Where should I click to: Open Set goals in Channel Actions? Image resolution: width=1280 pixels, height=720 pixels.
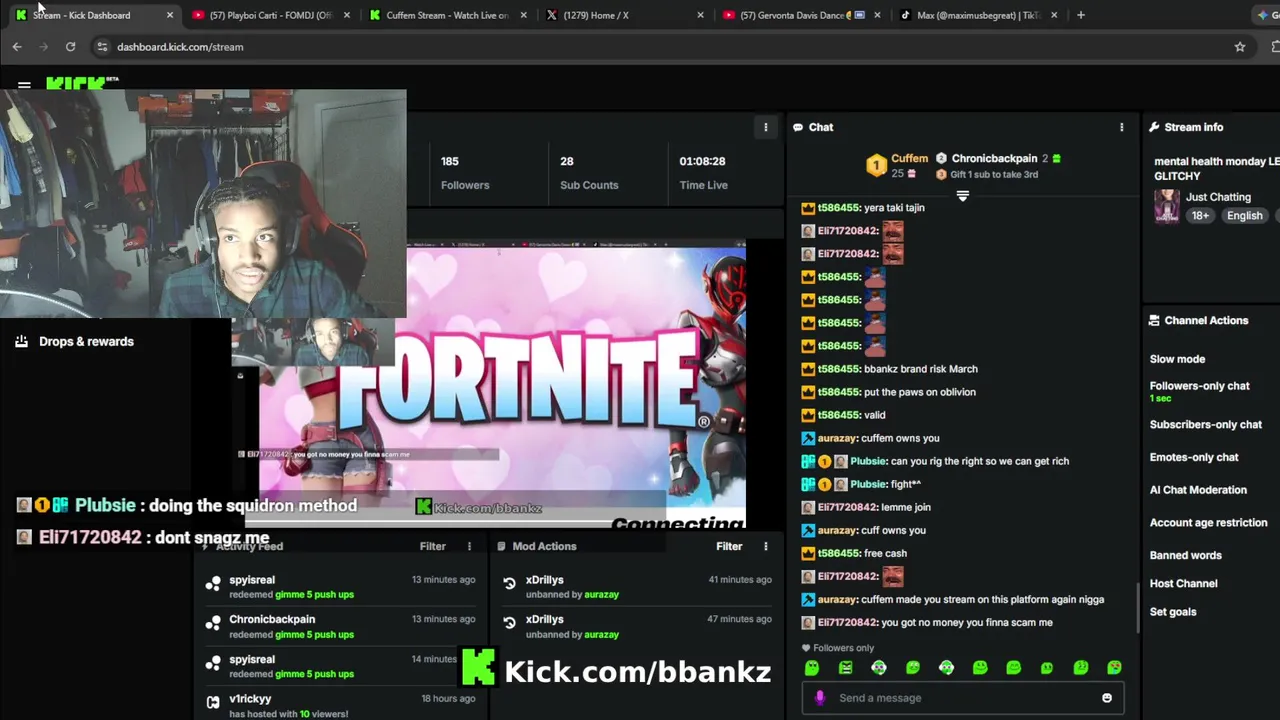point(1172,612)
